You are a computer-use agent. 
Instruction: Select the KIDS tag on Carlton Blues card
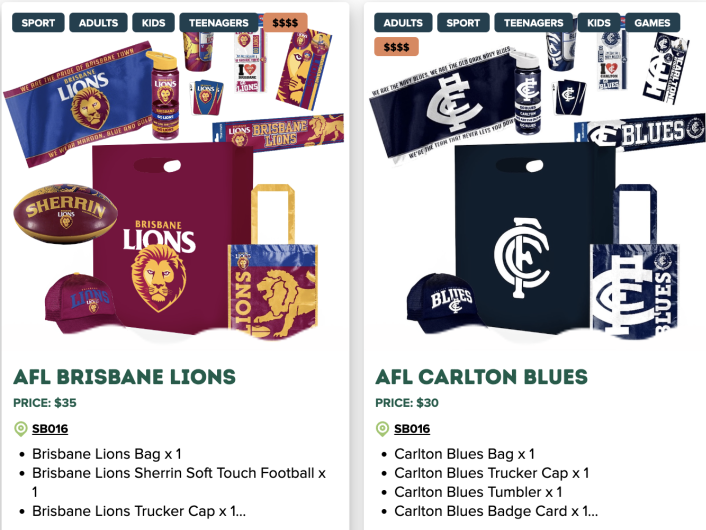coord(599,23)
